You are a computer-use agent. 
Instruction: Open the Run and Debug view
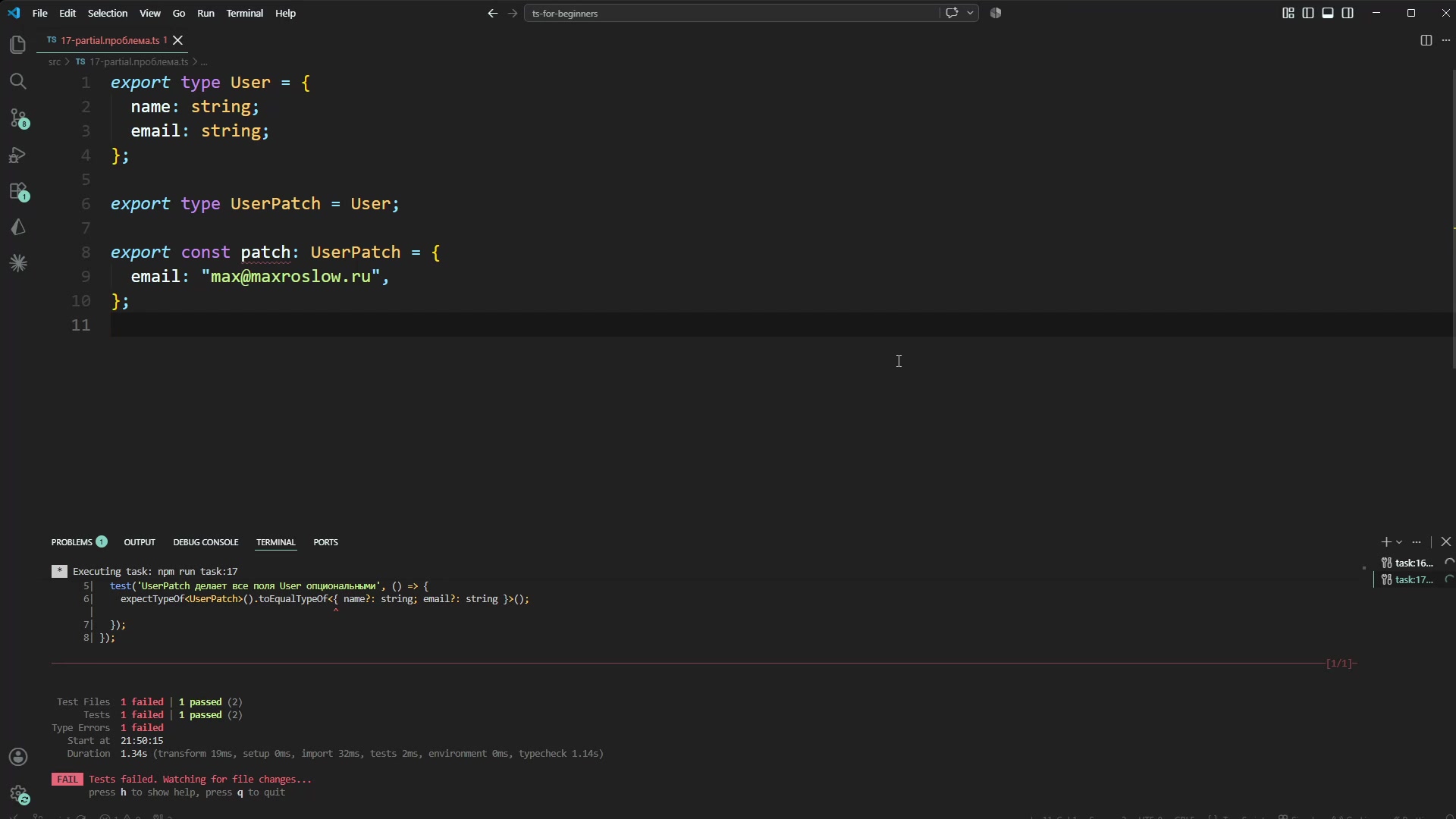click(x=18, y=155)
